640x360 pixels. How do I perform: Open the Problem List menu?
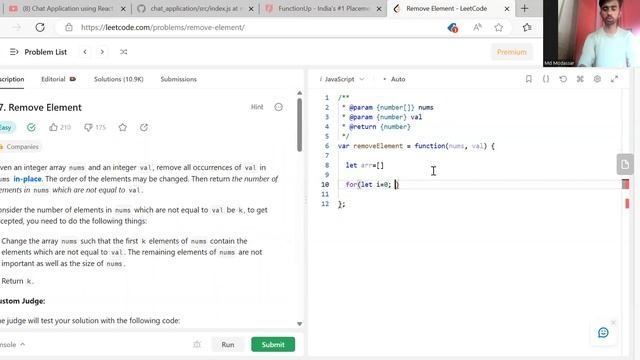click(38, 52)
